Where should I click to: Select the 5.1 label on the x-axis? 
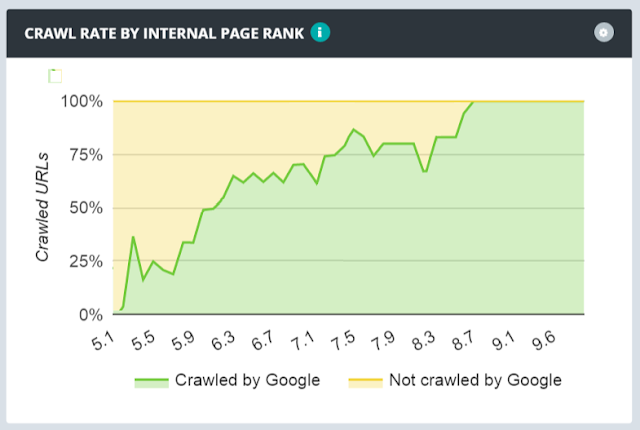pyautogui.click(x=103, y=339)
